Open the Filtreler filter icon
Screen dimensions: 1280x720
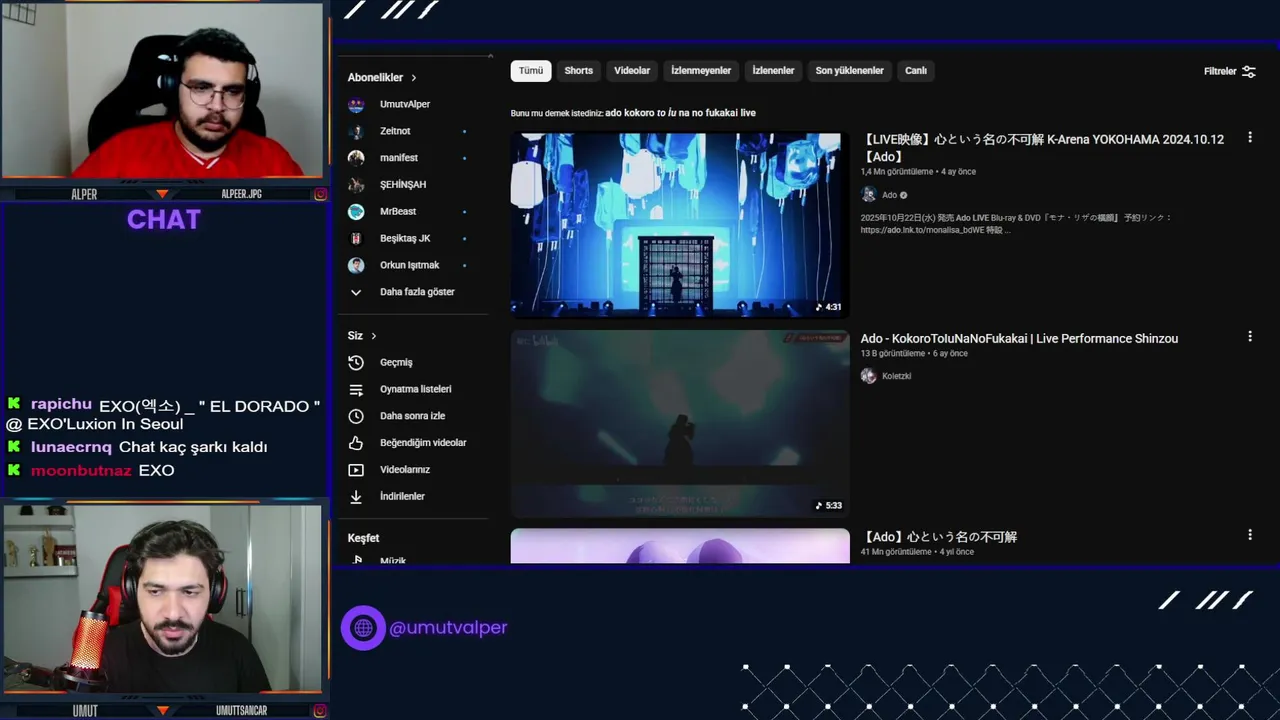[x=1248, y=71]
